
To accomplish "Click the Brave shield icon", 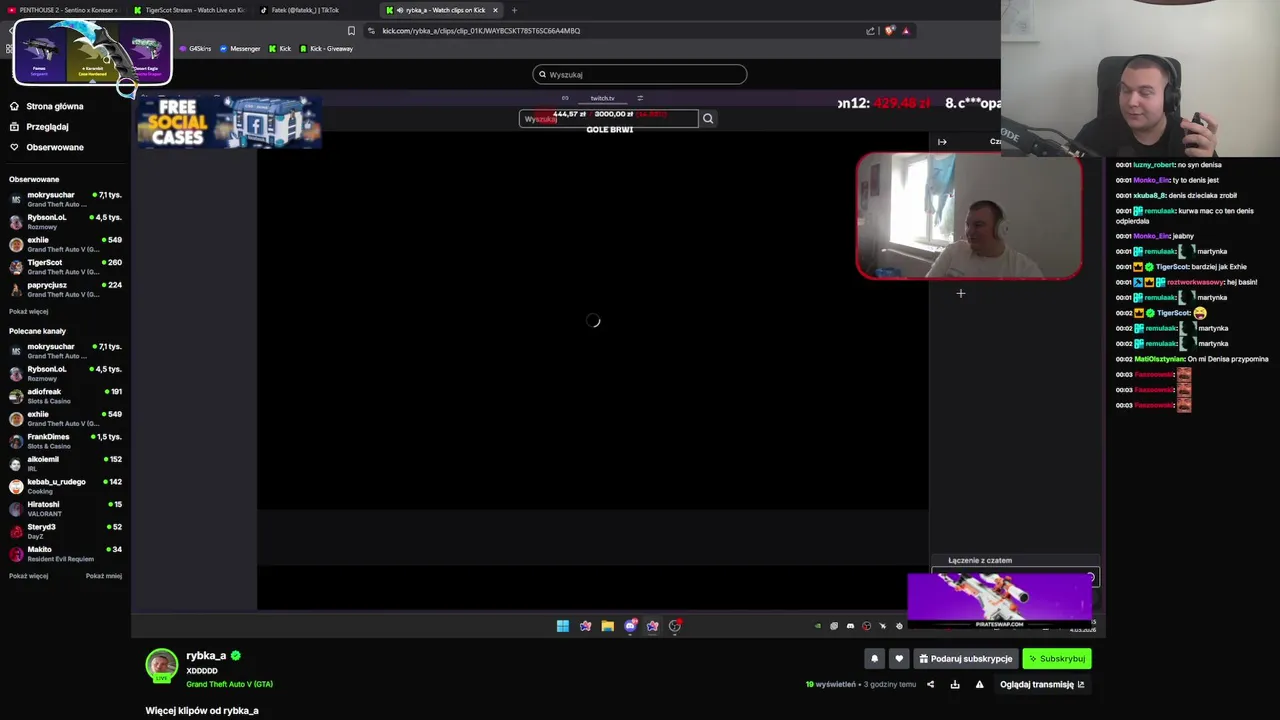I will (x=889, y=31).
